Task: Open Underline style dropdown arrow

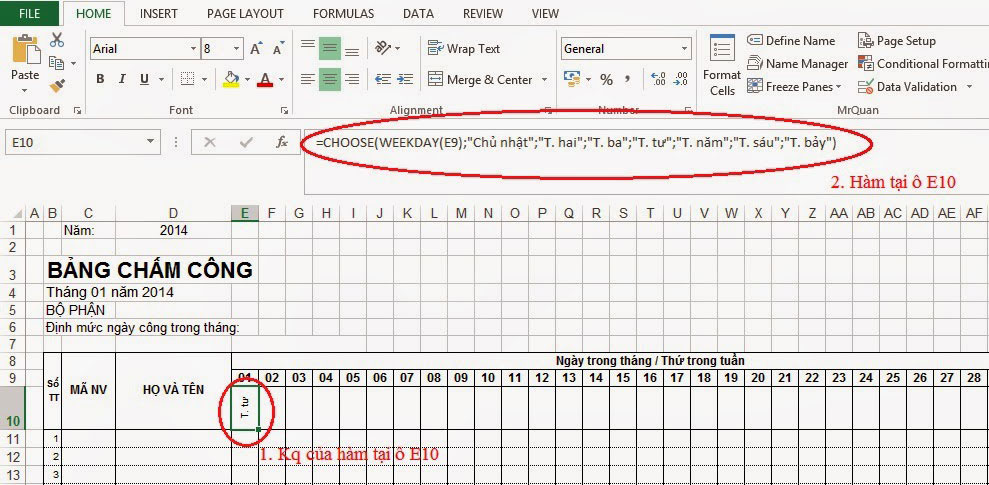Action: click(161, 79)
